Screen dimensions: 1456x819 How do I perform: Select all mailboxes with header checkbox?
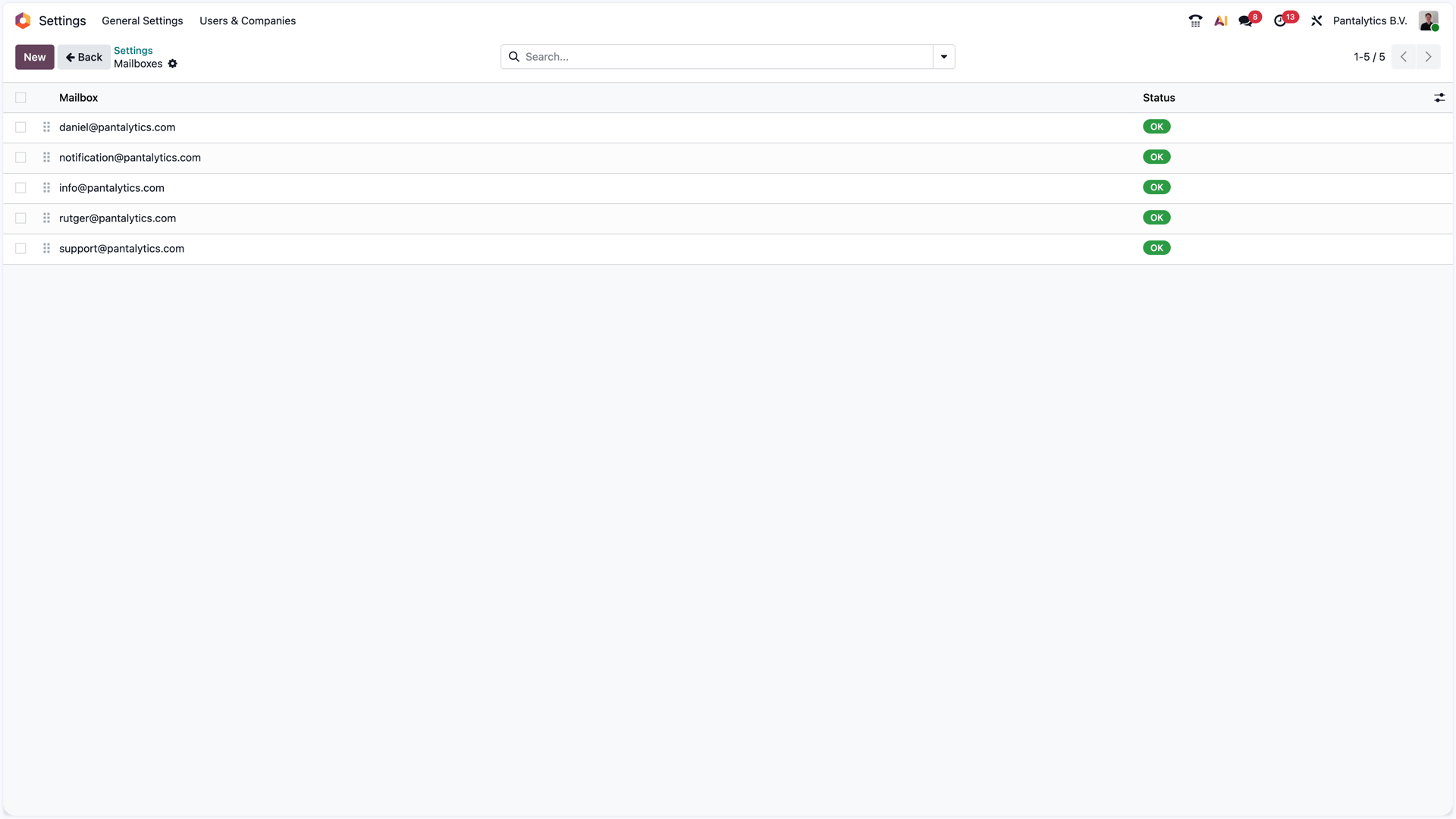(20, 97)
